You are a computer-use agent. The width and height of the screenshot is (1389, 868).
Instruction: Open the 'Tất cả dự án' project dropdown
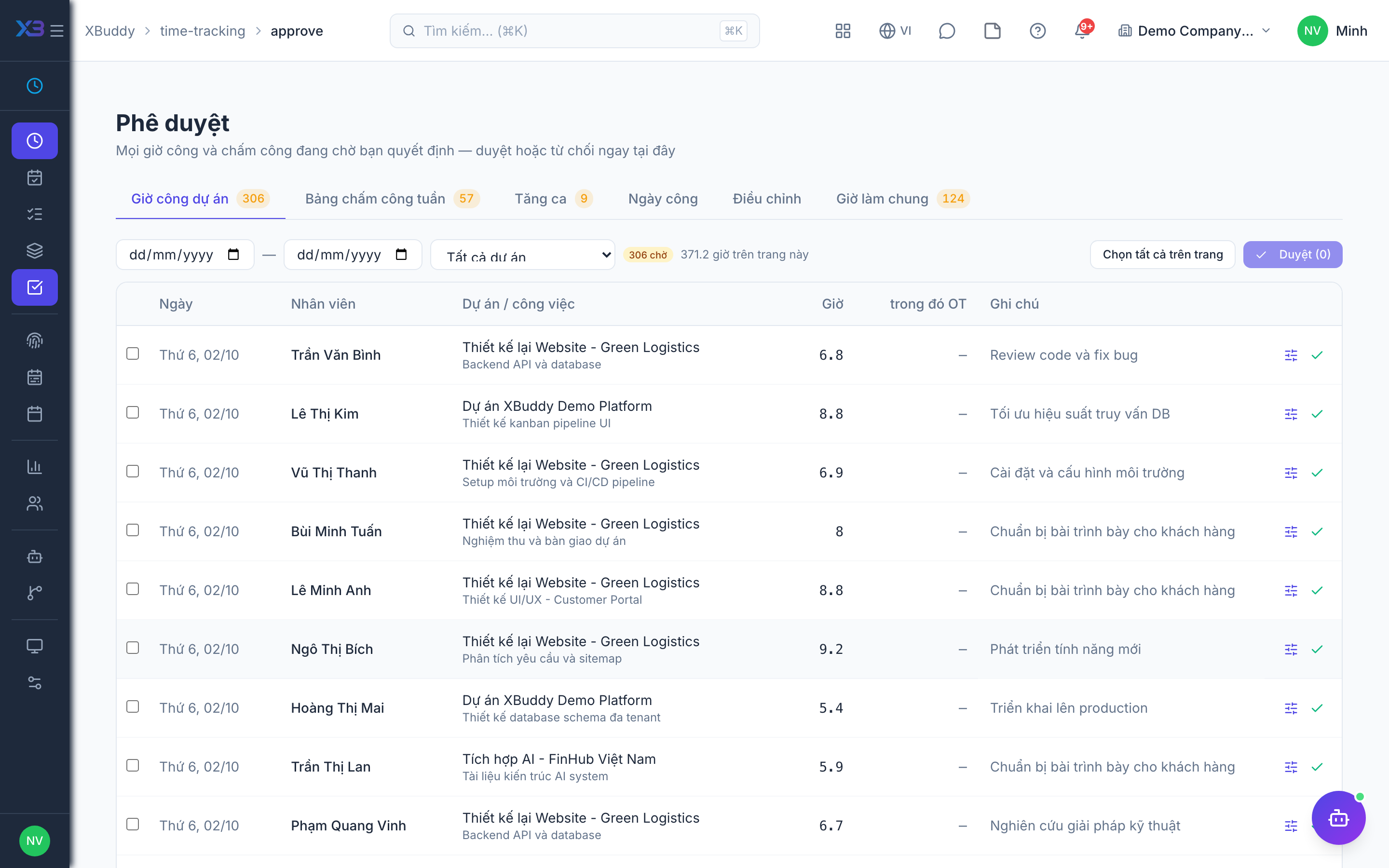tap(523, 255)
